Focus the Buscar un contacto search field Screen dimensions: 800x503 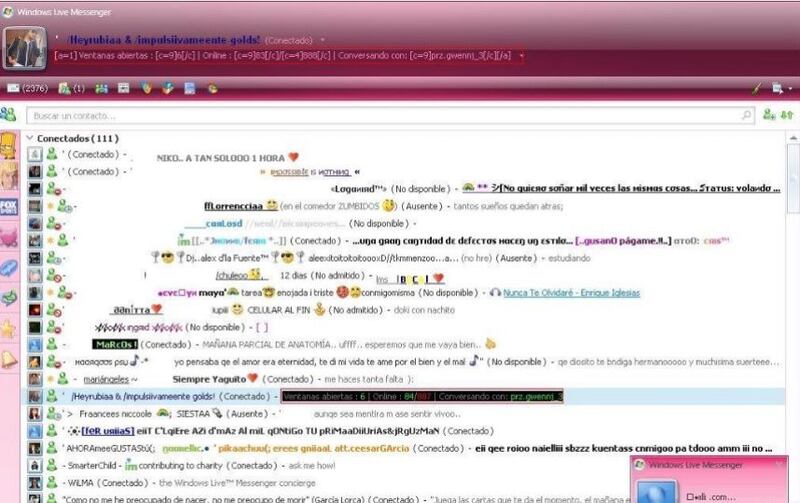[x=390, y=116]
